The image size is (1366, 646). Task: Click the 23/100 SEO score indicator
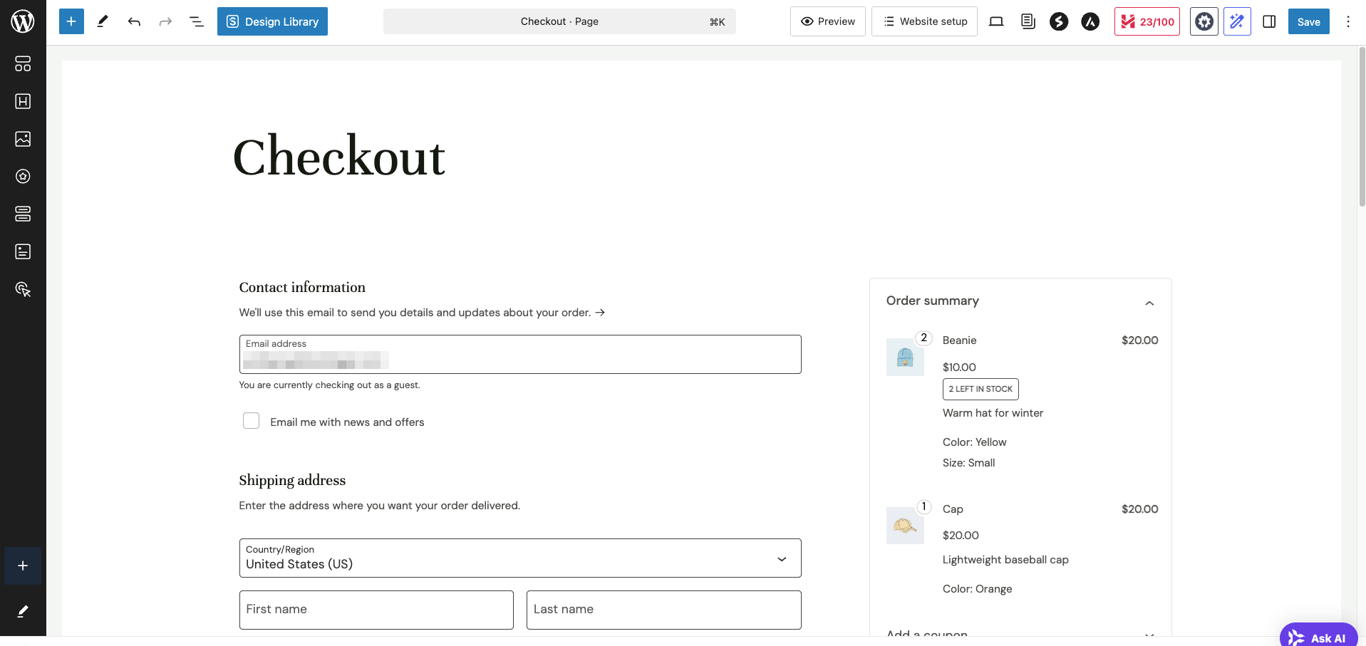click(1147, 21)
